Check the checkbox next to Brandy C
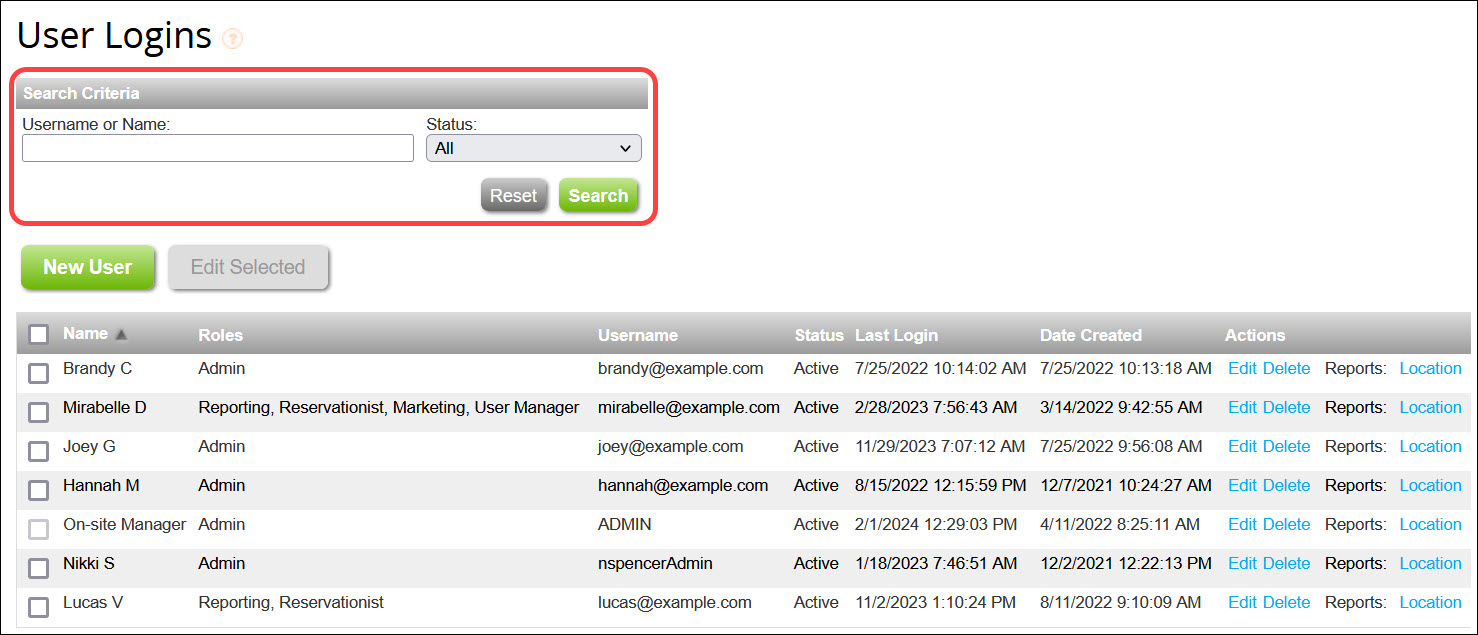The image size is (1478, 635). click(37, 373)
